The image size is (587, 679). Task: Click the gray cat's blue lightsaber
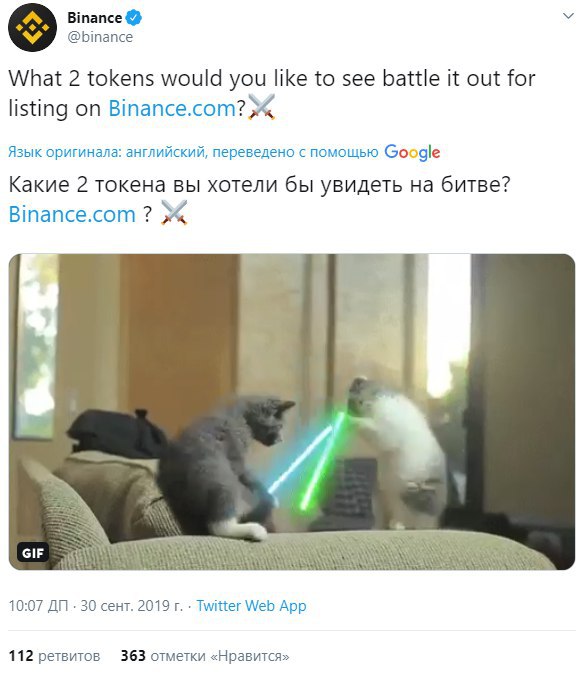(x=301, y=460)
